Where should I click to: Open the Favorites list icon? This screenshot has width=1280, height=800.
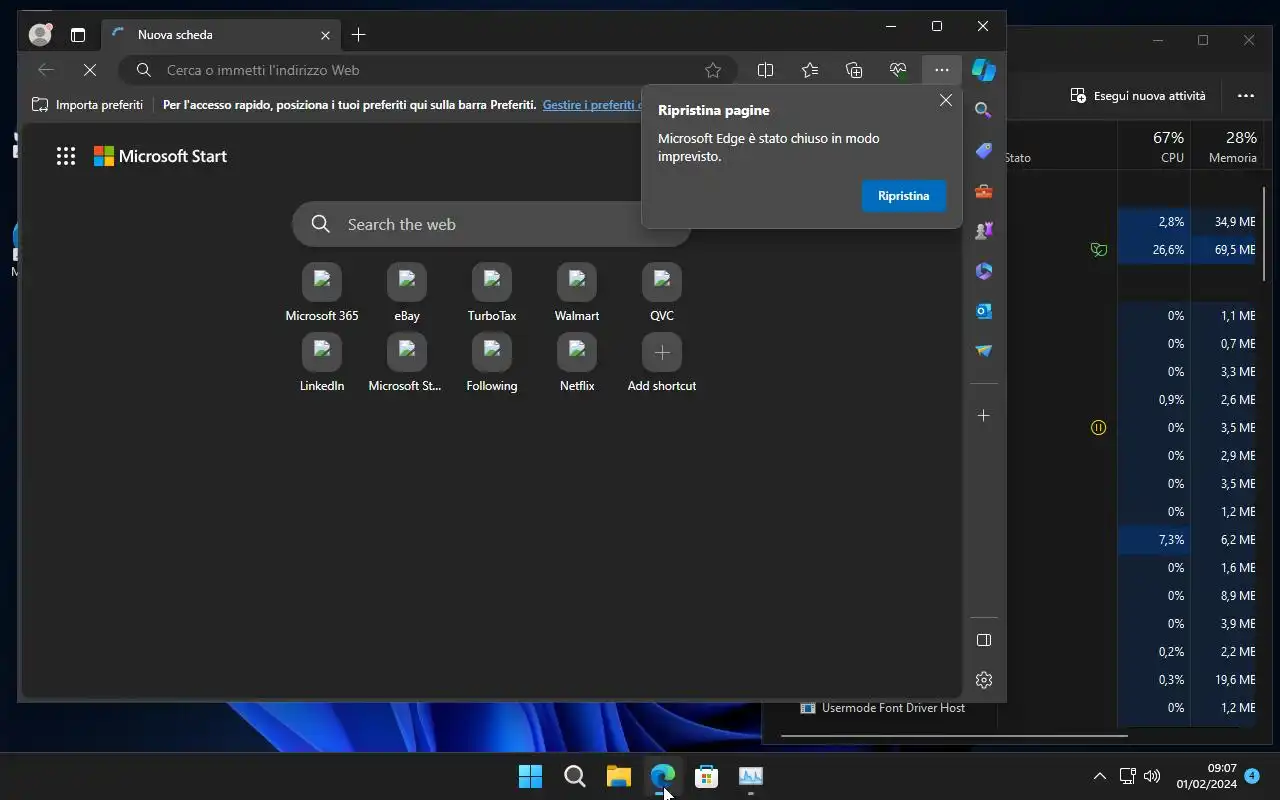tap(810, 70)
